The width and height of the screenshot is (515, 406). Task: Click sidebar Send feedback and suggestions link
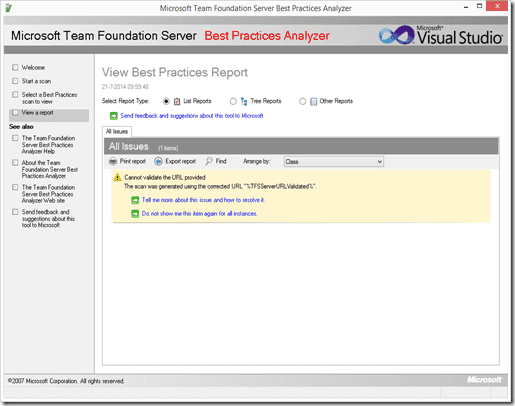48,219
